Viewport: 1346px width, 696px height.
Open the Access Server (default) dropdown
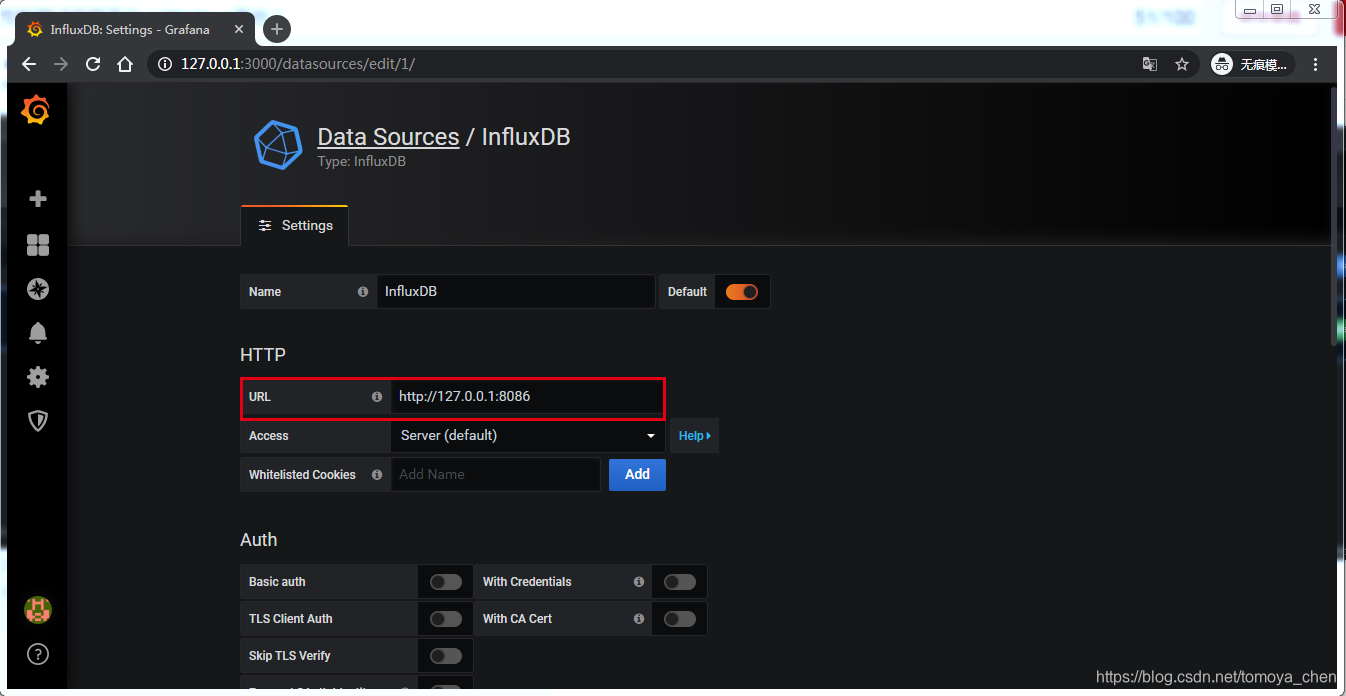528,436
